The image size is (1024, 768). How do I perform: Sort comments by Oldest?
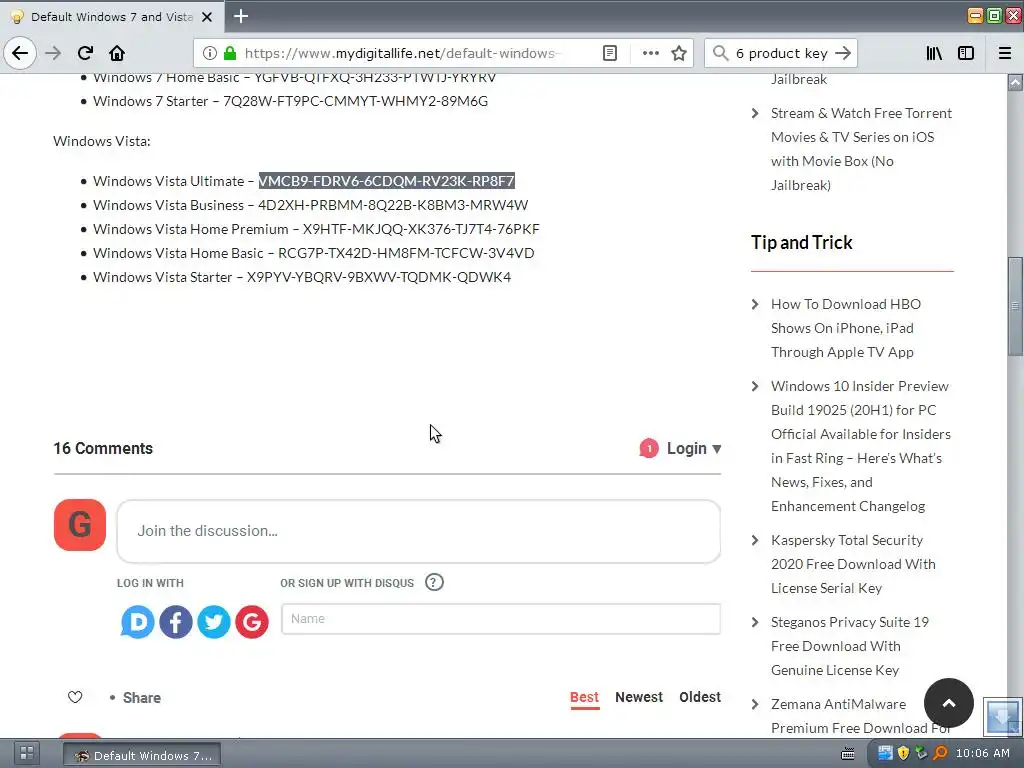tap(699, 697)
